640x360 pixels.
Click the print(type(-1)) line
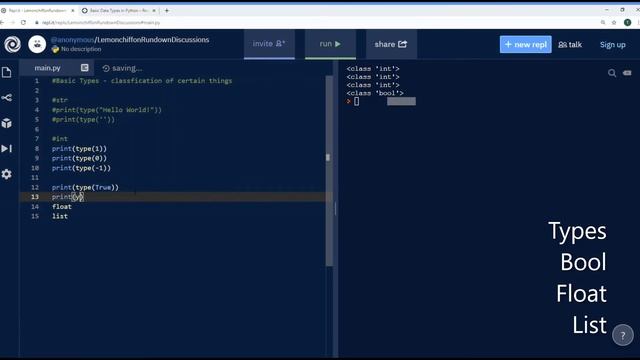click(81, 168)
